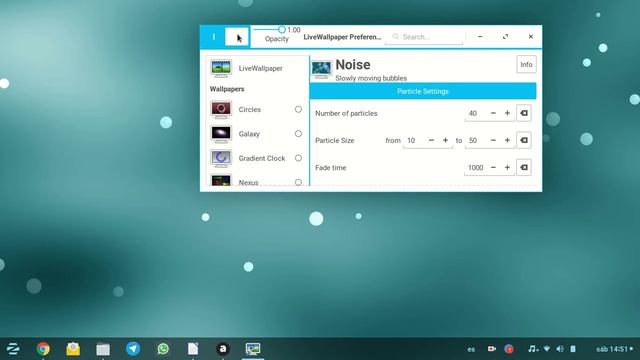Viewport: 640px width, 360px height.
Task: Maximize the LiveWallpaper Preferences window
Action: point(505,37)
